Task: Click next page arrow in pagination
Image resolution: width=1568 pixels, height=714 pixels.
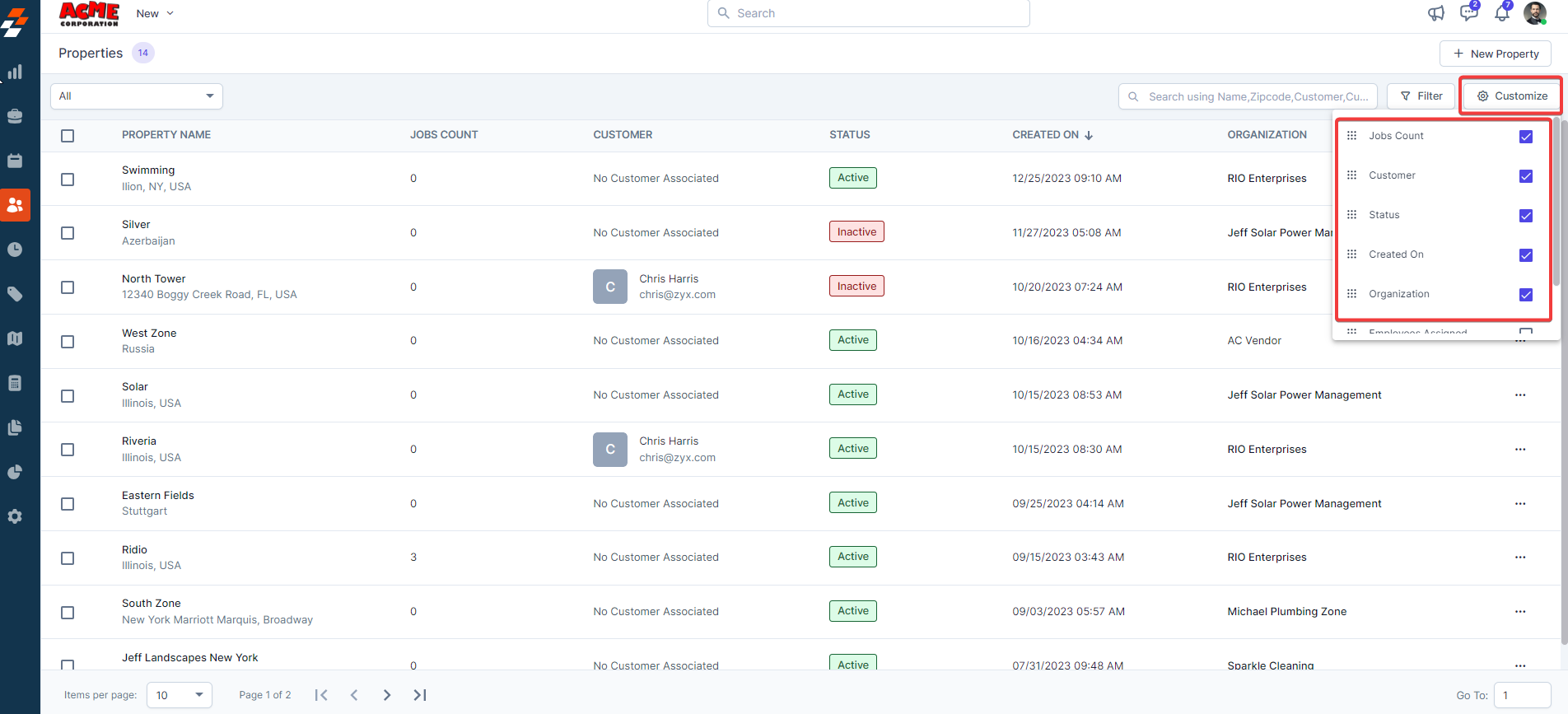Action: [387, 695]
